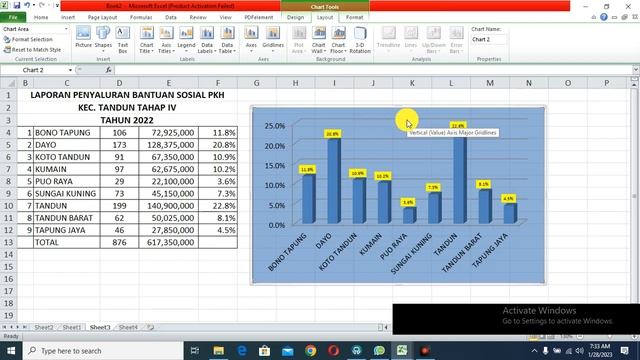This screenshot has height=360, width=640.
Task: Open Task View on taskbar
Action: pyautogui.click(x=195, y=351)
